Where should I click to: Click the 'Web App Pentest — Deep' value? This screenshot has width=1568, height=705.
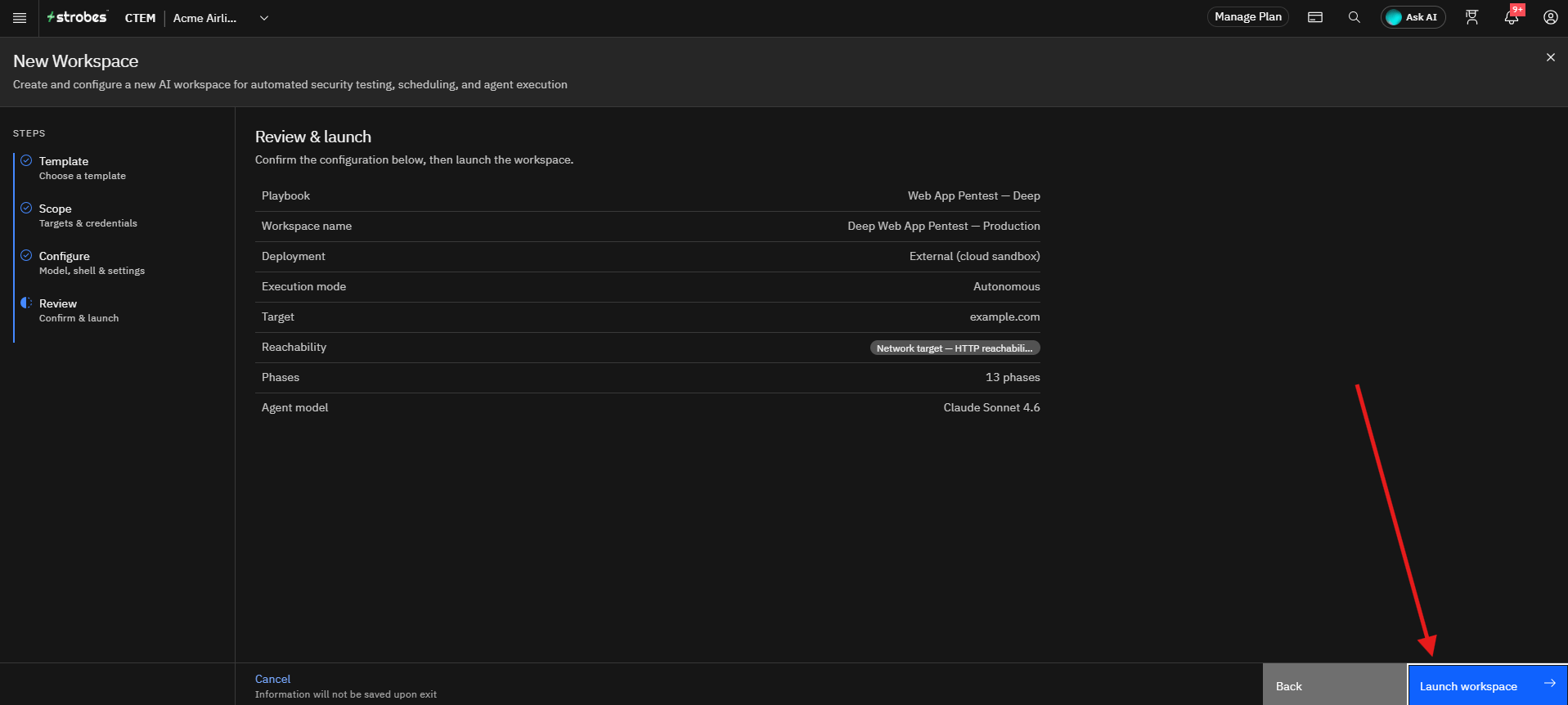point(973,195)
